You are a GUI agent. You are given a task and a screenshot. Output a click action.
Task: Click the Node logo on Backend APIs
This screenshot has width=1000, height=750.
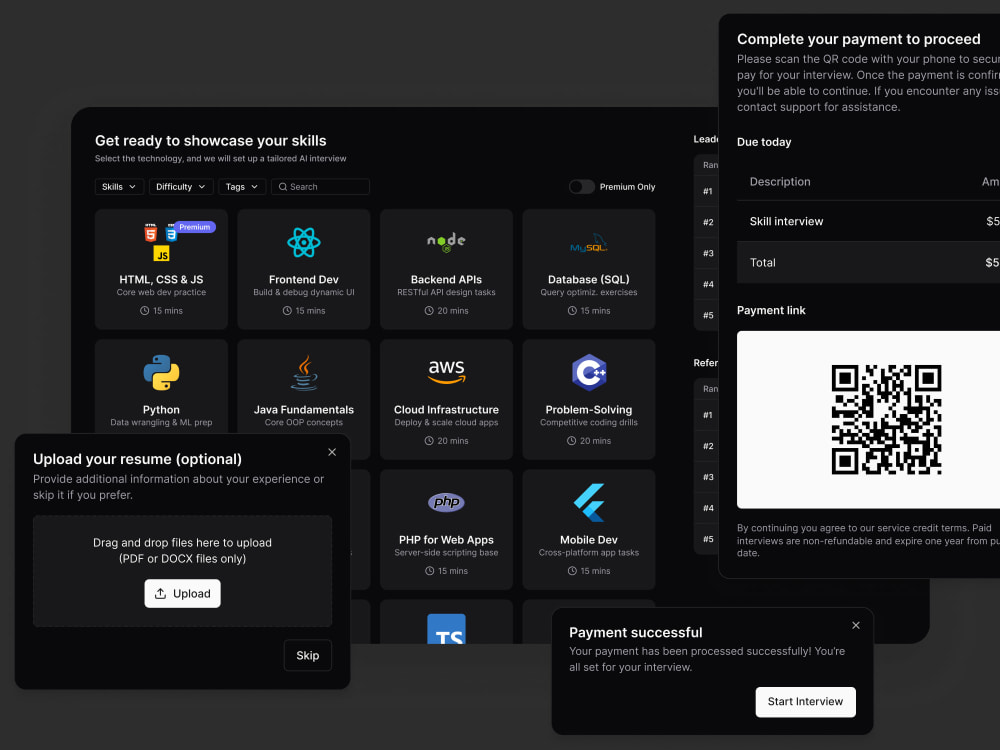446,242
